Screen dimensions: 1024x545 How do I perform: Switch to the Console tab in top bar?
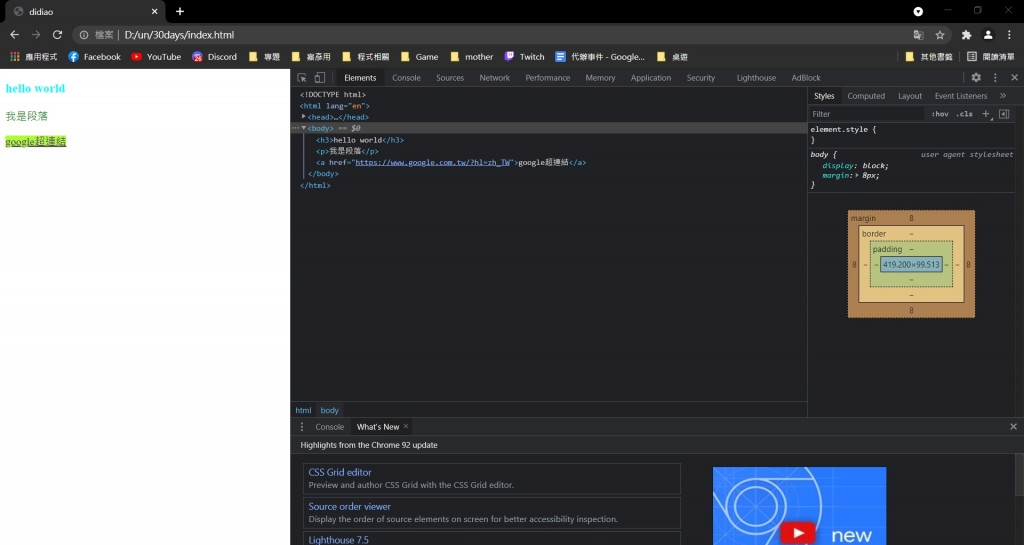(x=406, y=78)
